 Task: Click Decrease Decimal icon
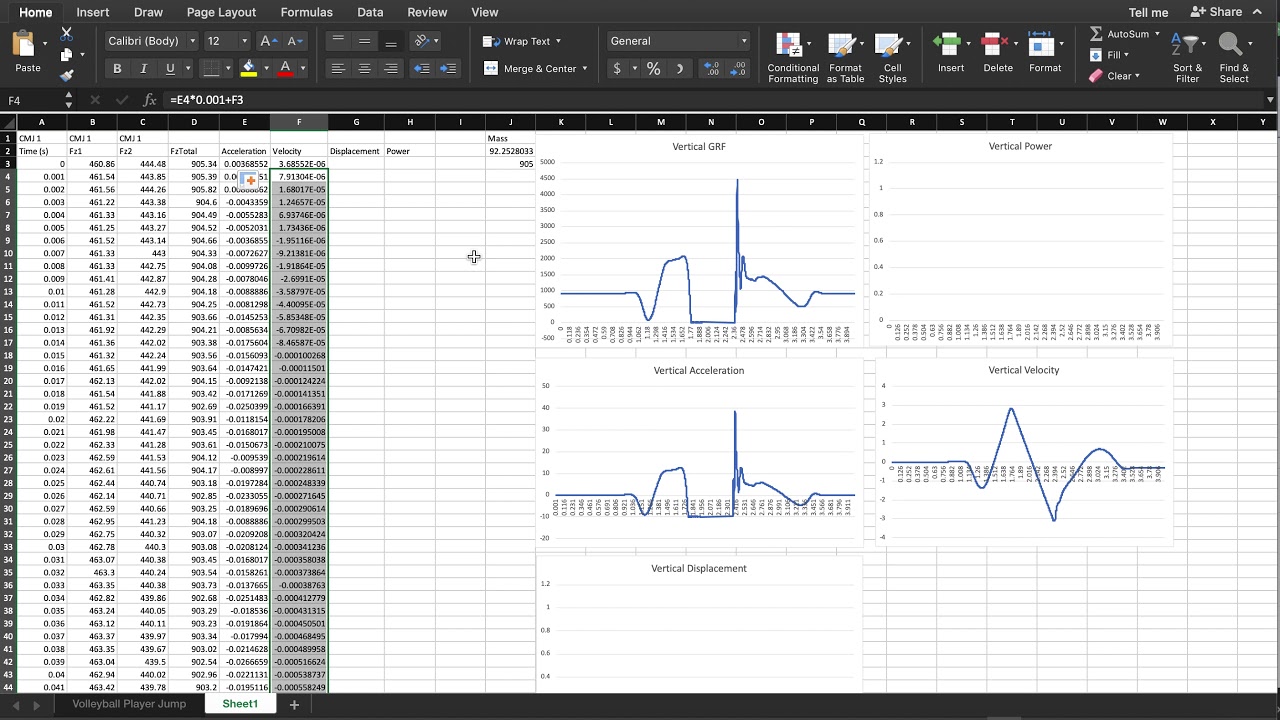[739, 68]
